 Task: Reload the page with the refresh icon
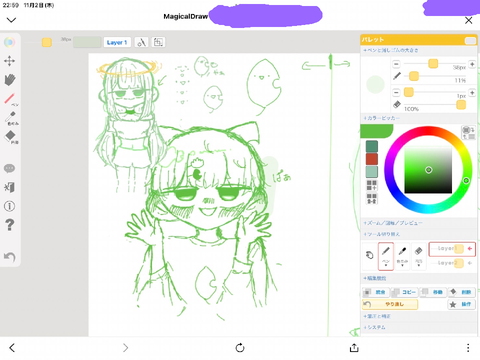coord(240,348)
